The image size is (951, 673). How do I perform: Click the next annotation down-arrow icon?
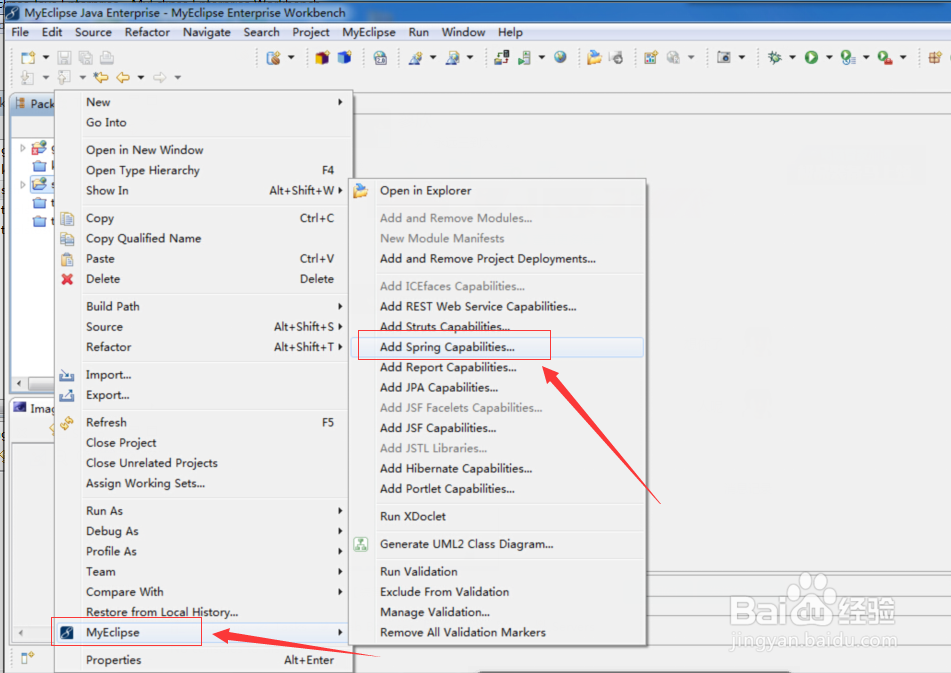(27, 77)
